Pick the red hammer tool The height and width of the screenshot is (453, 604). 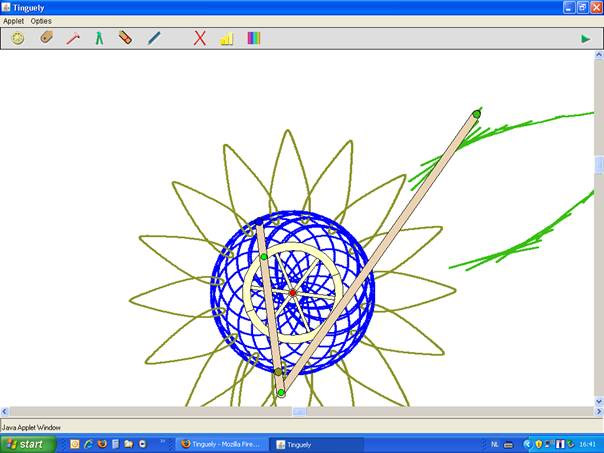(73, 38)
